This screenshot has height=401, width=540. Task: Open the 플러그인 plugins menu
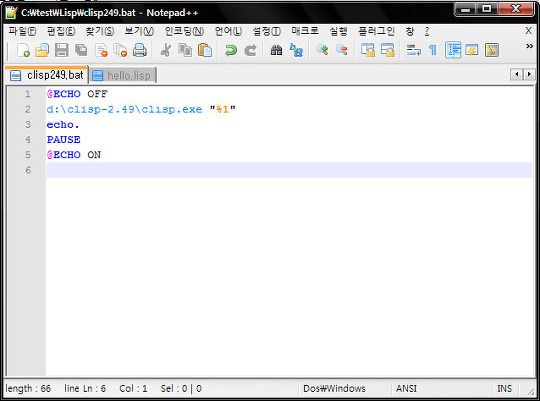coord(376,31)
